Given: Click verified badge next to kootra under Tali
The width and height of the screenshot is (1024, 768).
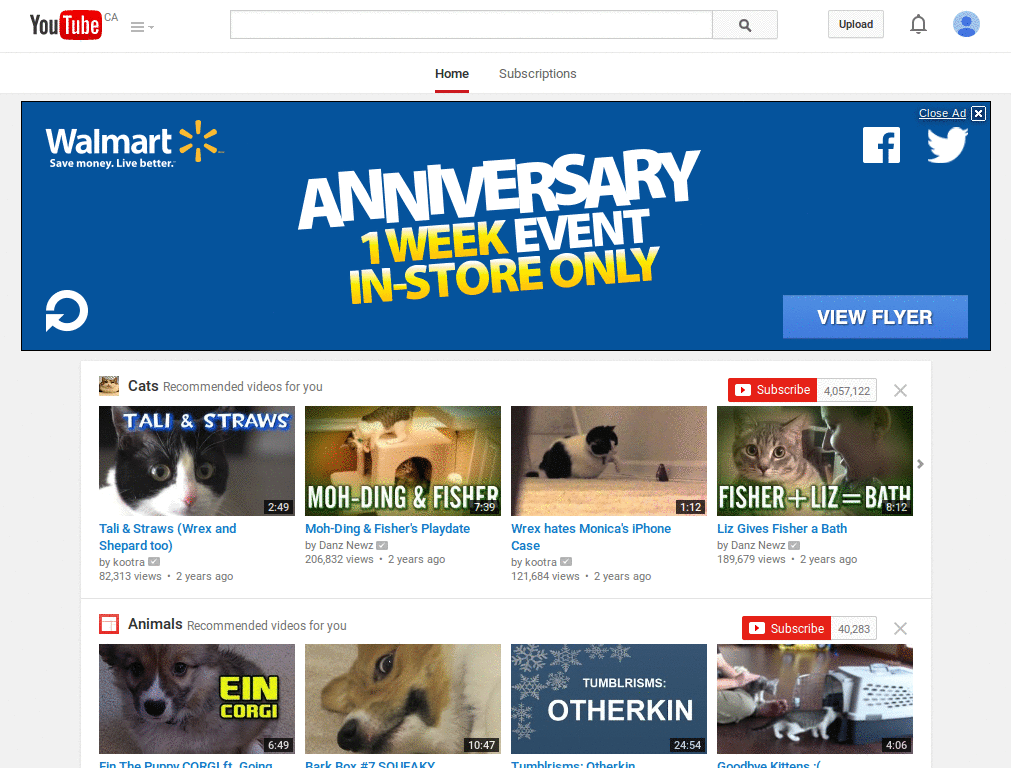Looking at the screenshot, I should point(154,562).
